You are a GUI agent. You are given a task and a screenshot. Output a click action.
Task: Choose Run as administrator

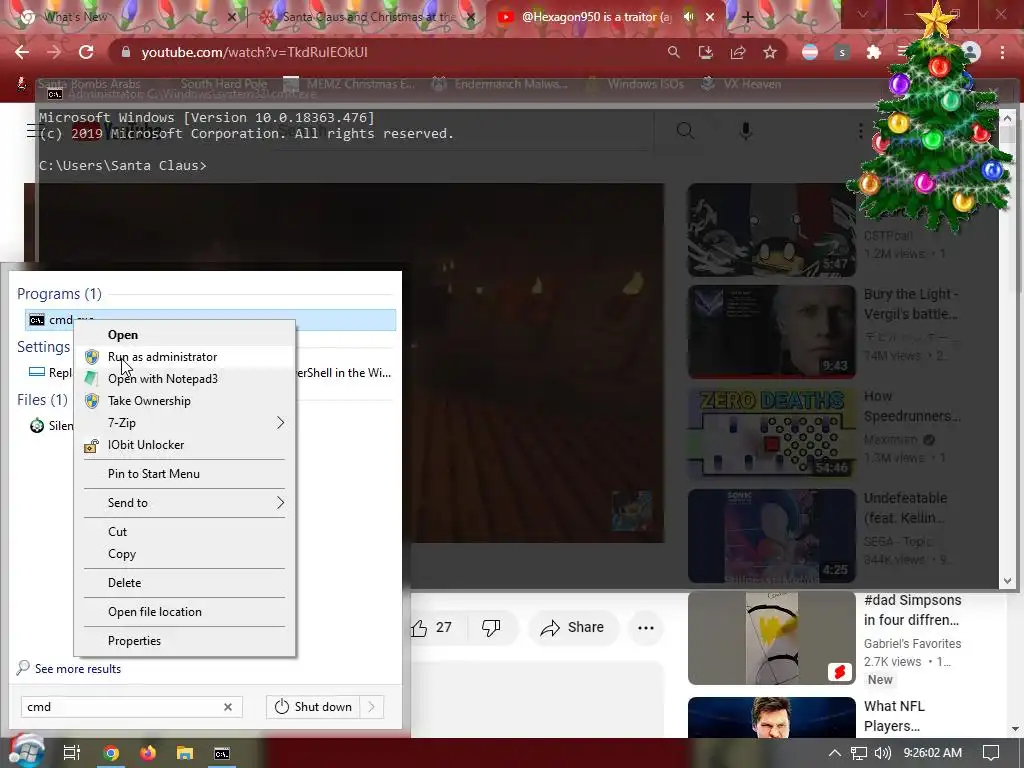pyautogui.click(x=185, y=357)
